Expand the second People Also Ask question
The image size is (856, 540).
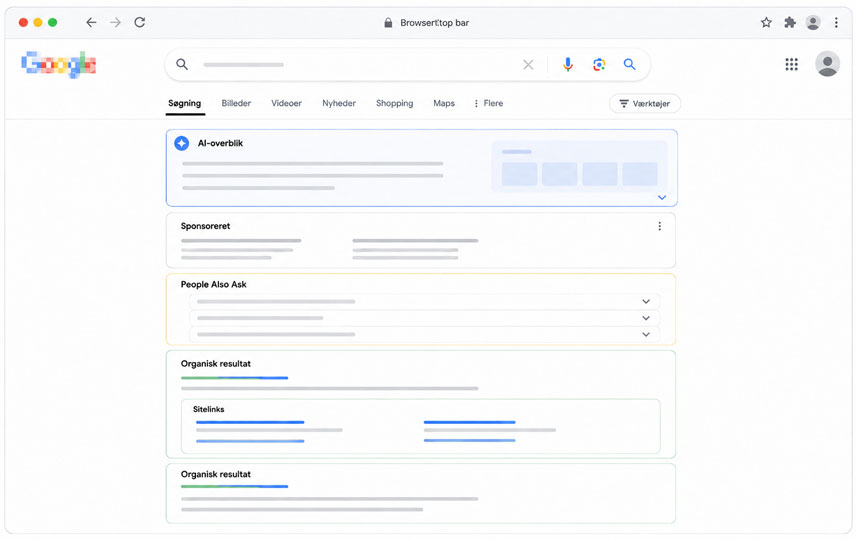tap(646, 318)
